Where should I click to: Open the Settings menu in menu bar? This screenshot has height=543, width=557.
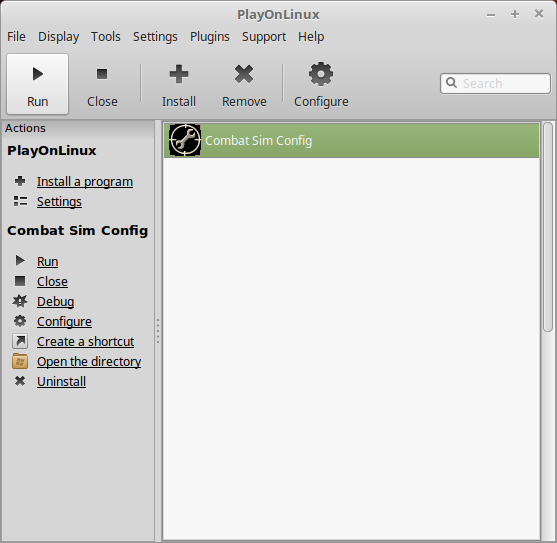coord(155,37)
